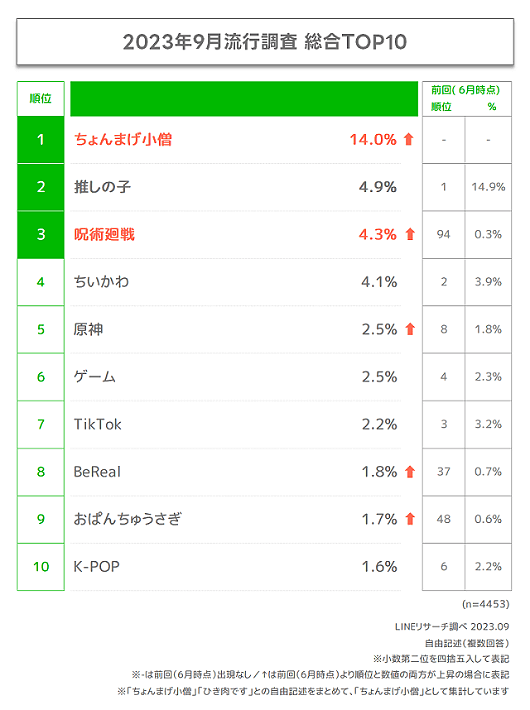Click the 呪術廻戦 entry text

[x=104, y=235]
